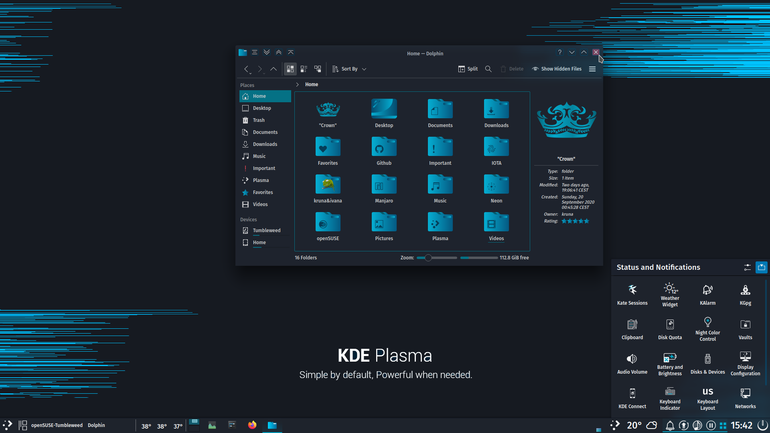Pin the Status and Notifications popup open
The image size is (770, 433).
coord(761,268)
